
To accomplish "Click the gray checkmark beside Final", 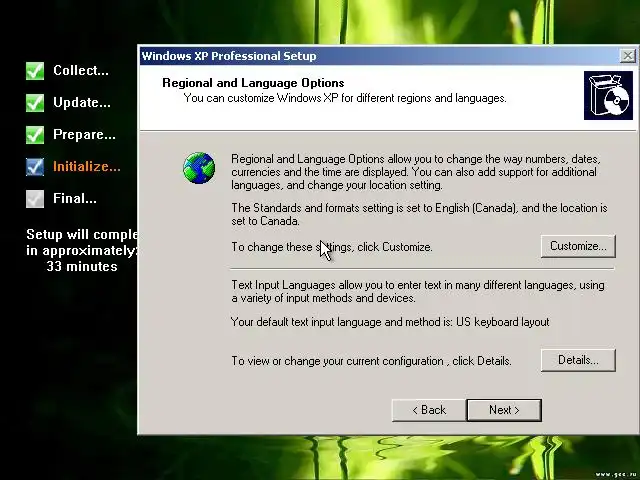I will pyautogui.click(x=35, y=199).
